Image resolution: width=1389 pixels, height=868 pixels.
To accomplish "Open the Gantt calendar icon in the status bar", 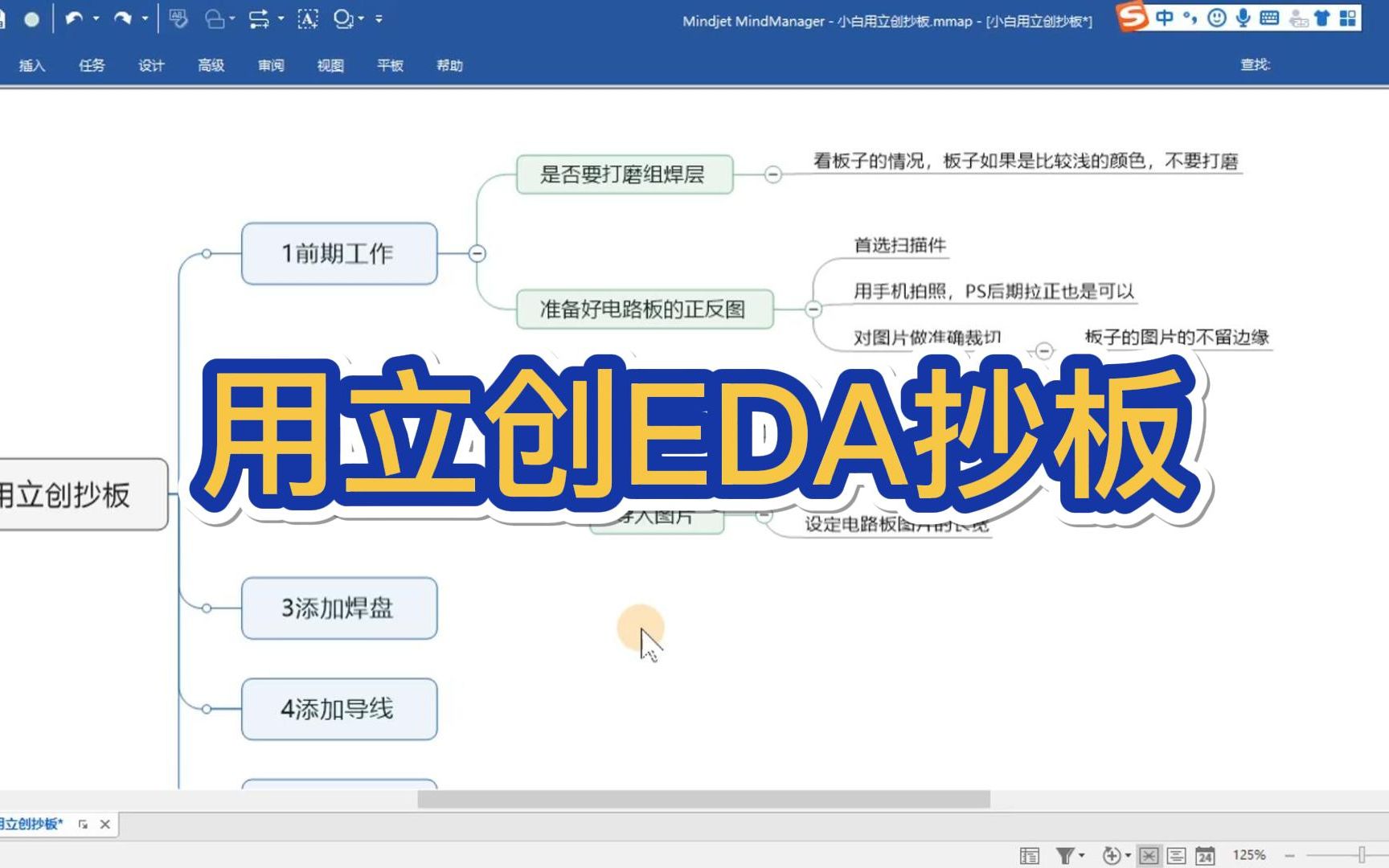I will (1205, 855).
